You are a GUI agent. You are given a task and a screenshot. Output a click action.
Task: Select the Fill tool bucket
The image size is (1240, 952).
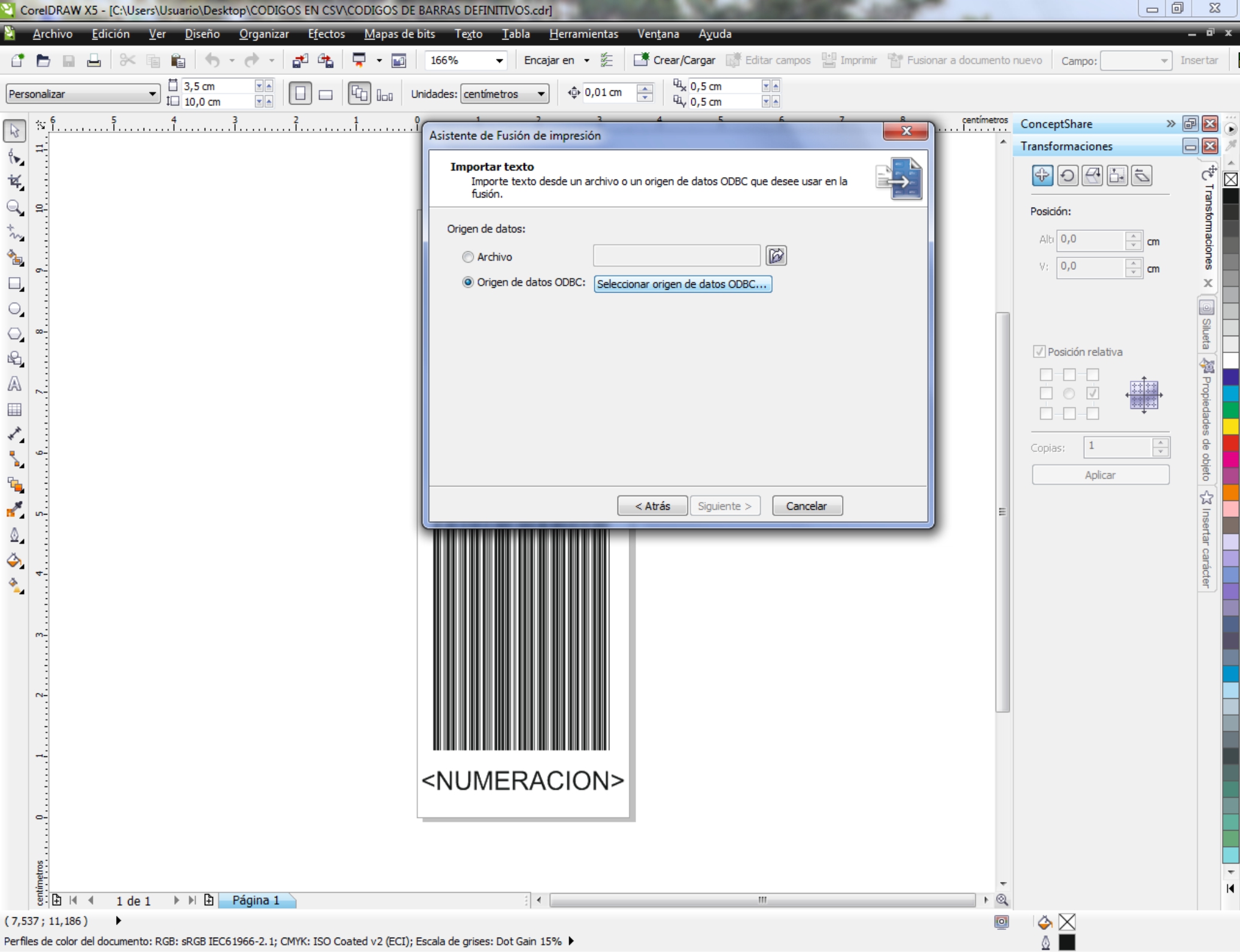coord(14,561)
